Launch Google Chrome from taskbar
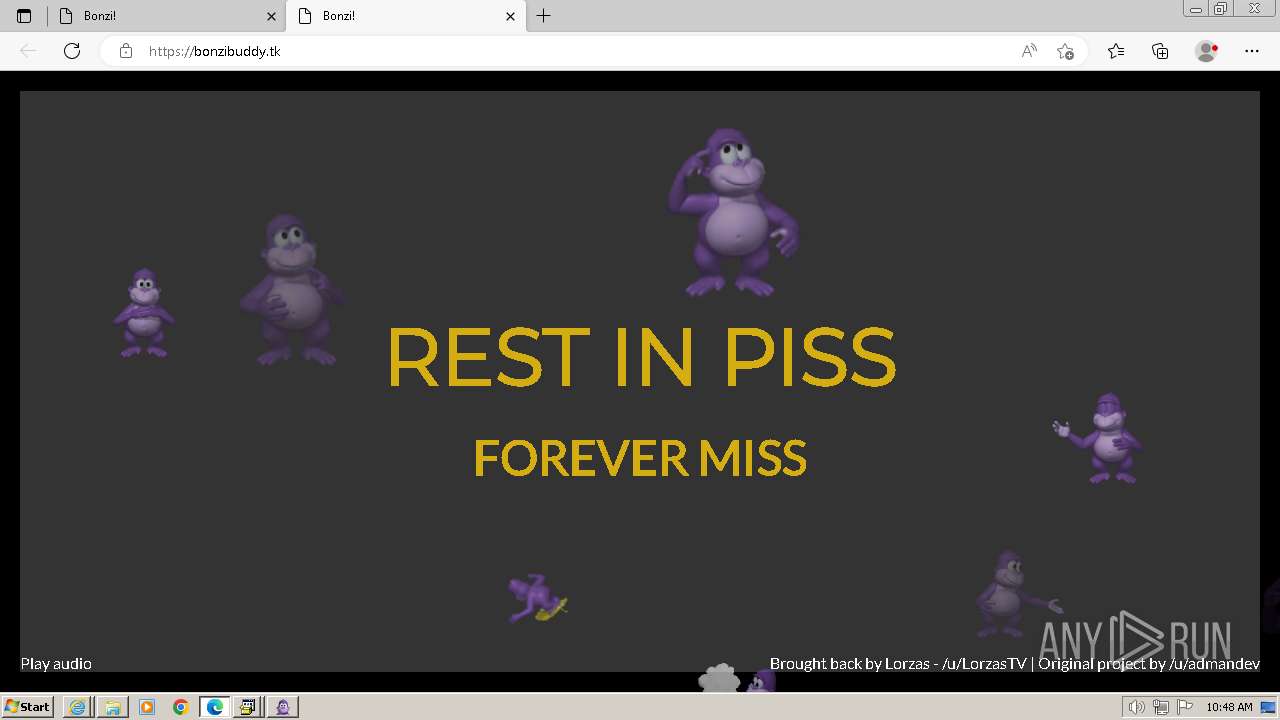 click(180, 707)
